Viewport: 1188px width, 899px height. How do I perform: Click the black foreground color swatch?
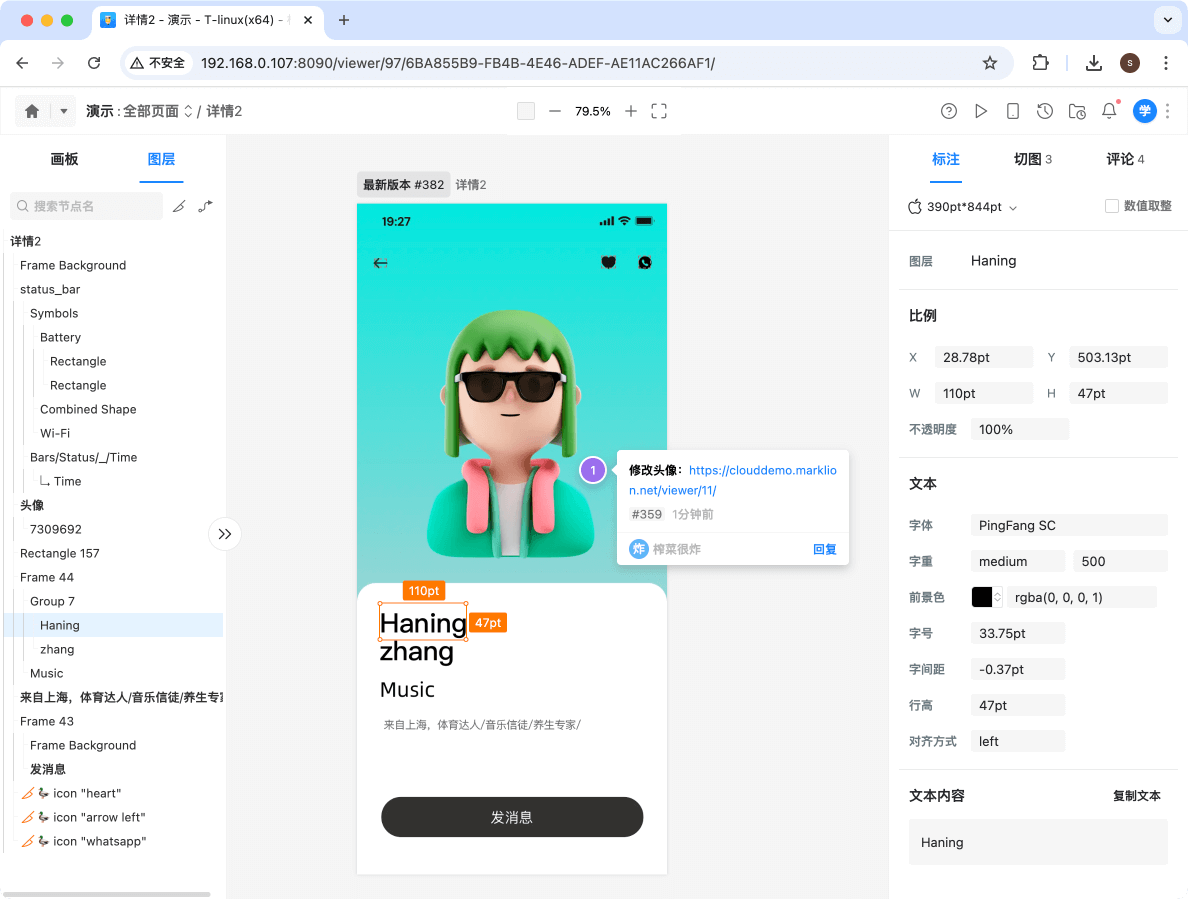point(982,597)
